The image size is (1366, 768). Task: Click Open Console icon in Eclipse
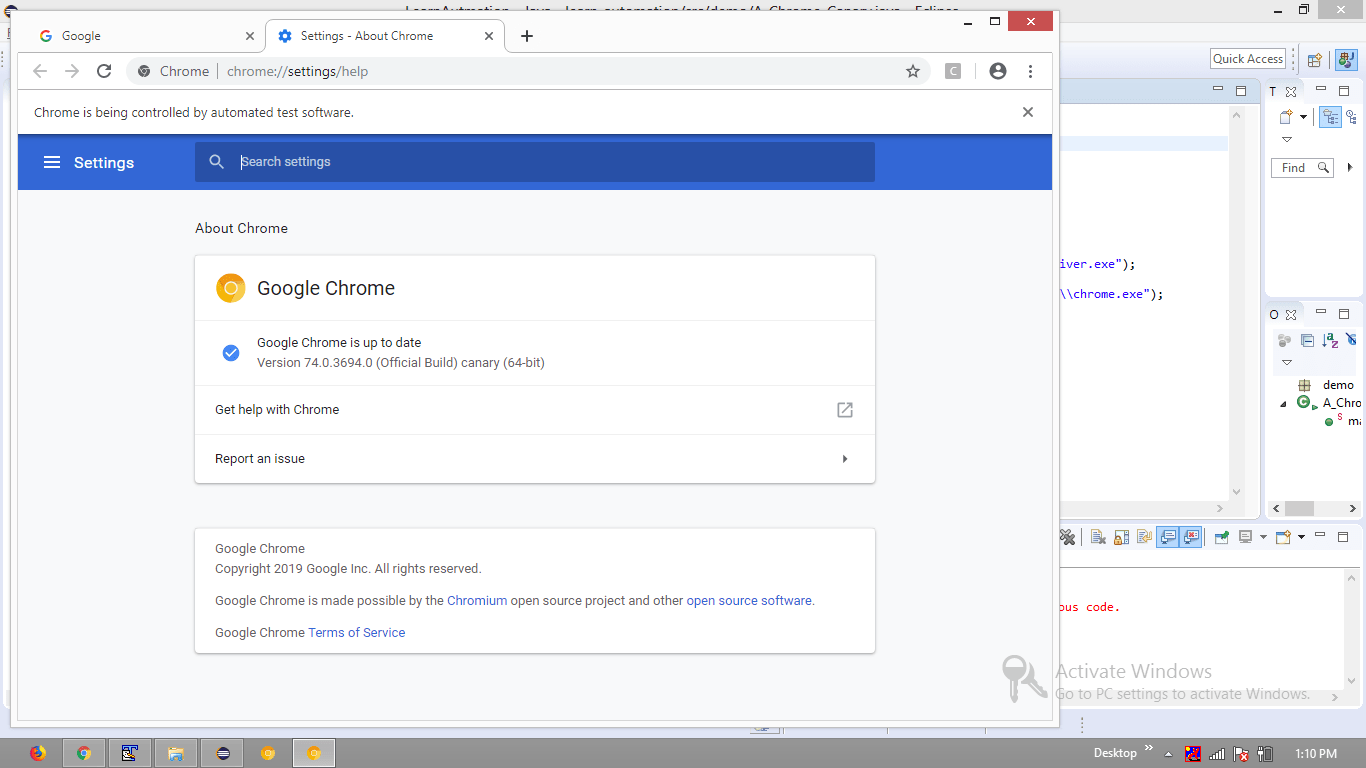coord(1283,537)
